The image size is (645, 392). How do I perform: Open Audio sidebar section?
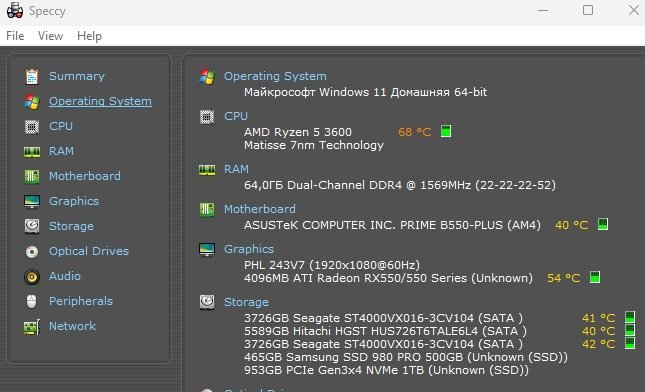[x=65, y=276]
